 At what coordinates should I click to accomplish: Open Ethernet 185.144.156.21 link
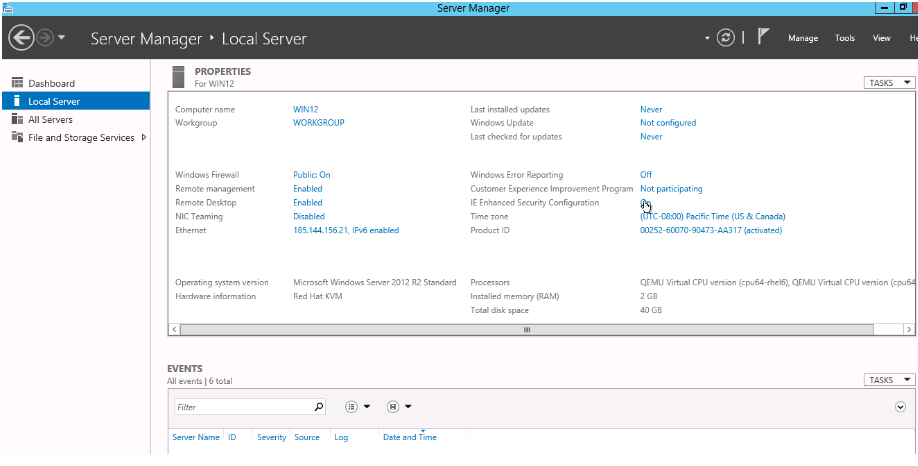[346, 230]
